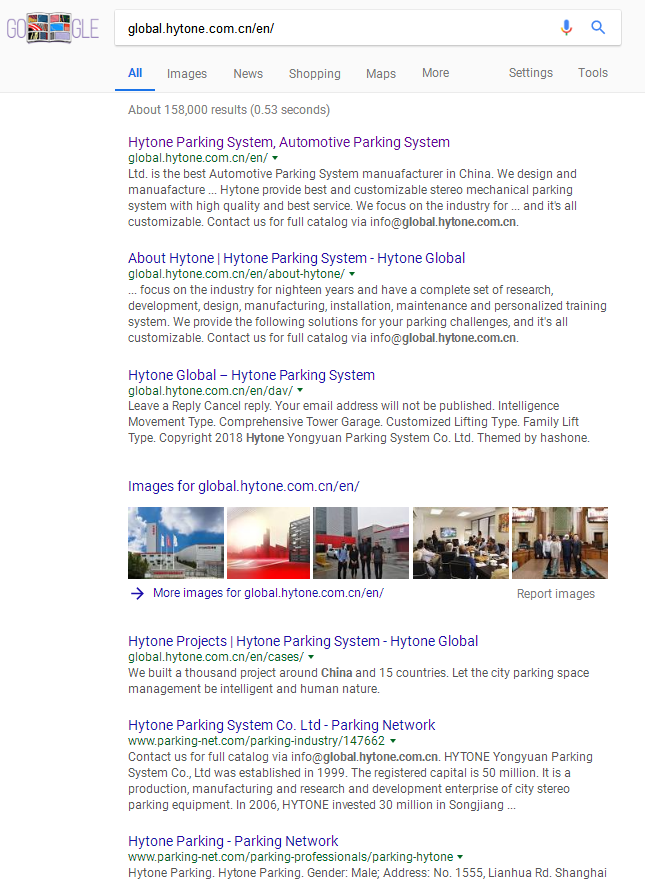
Task: Click More images for global.hytone.com.cn/en/
Action: tap(268, 593)
